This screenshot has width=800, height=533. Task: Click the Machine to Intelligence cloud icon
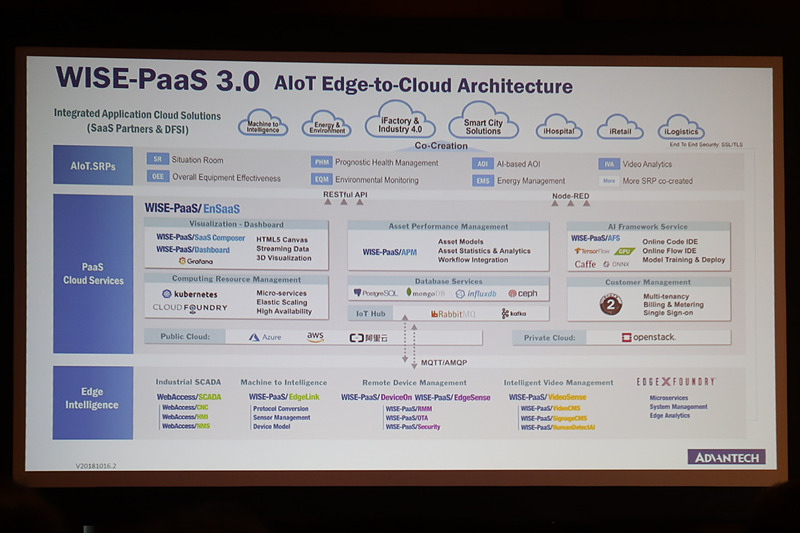[x=263, y=122]
